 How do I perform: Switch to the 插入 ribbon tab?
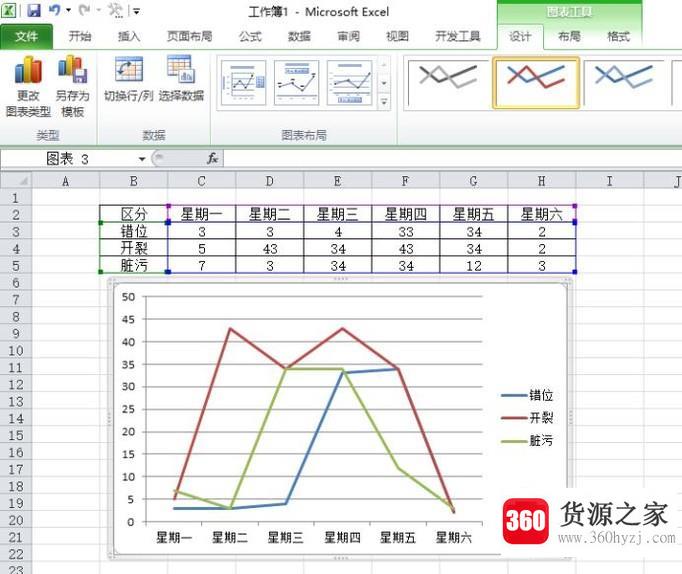click(129, 36)
